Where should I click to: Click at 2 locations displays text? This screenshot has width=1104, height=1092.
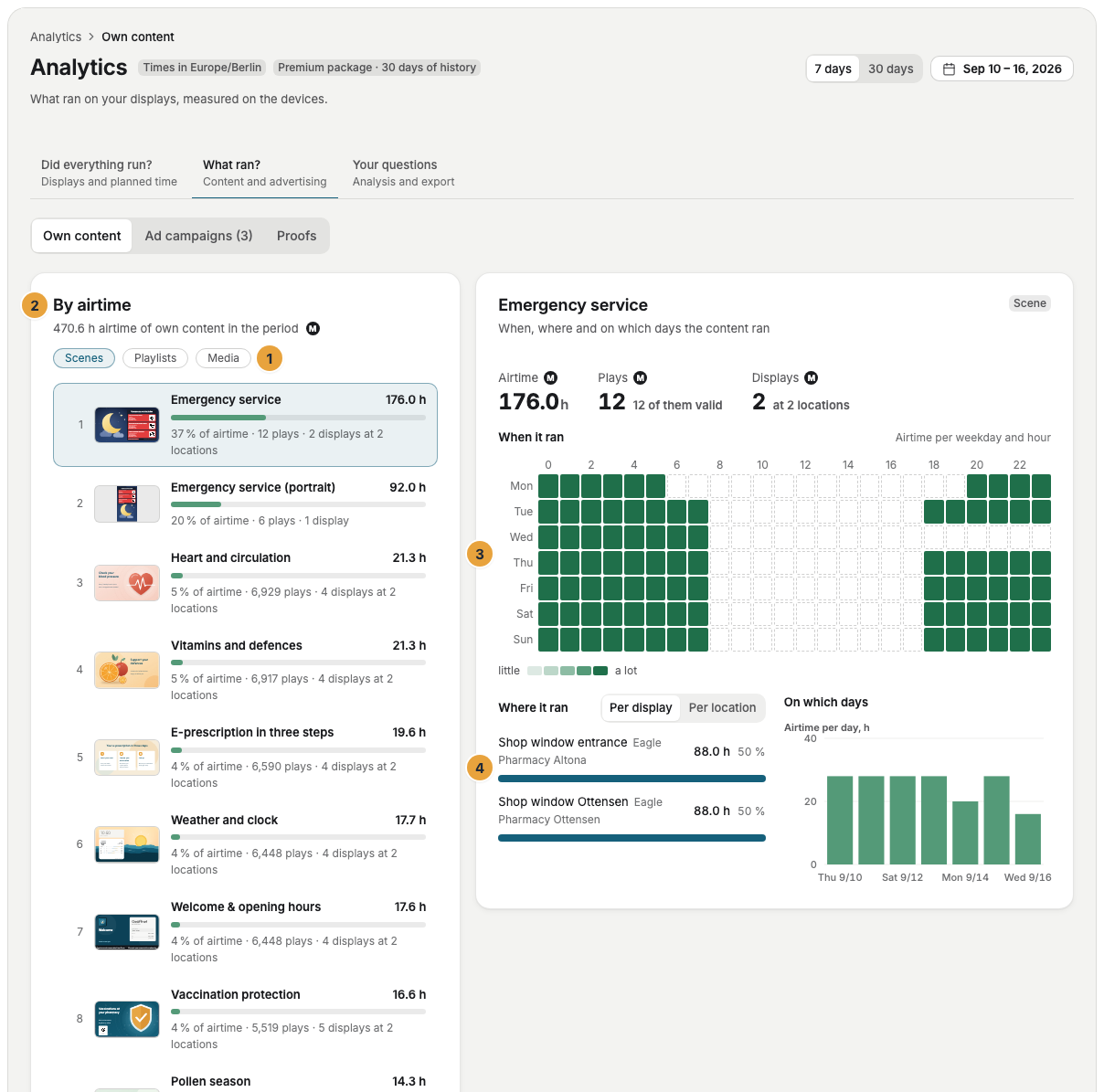(811, 406)
